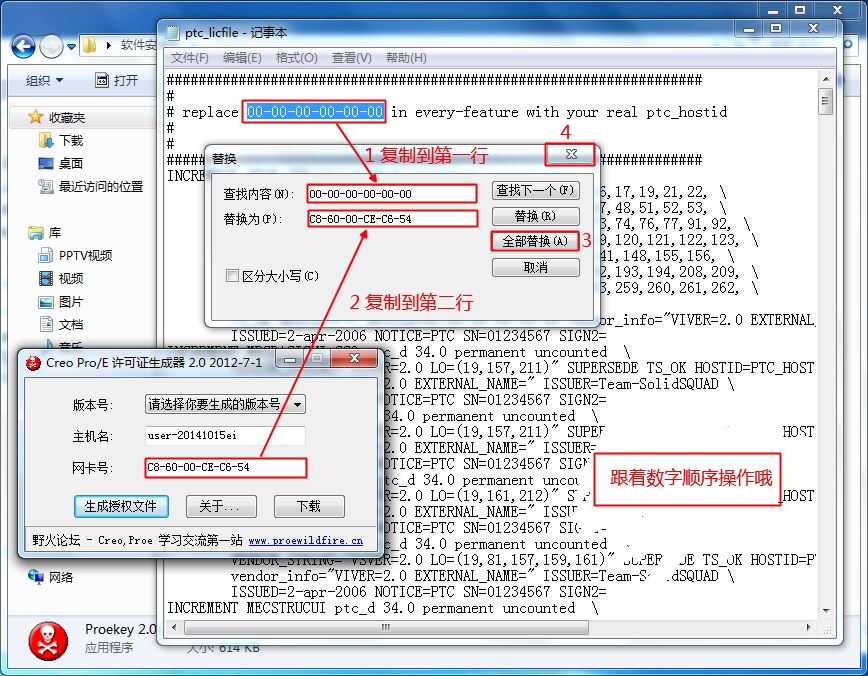
Task: Open the 视频 library
Action: 61,278
